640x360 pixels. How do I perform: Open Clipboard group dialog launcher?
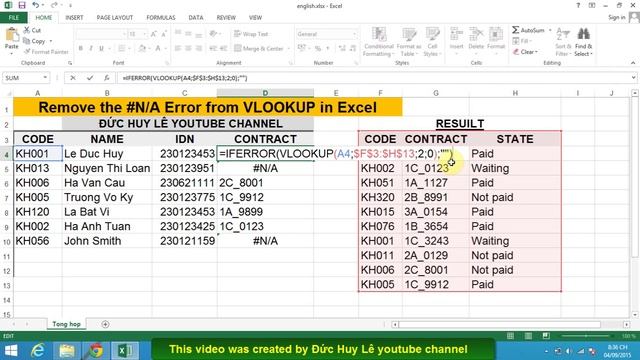click(70, 63)
